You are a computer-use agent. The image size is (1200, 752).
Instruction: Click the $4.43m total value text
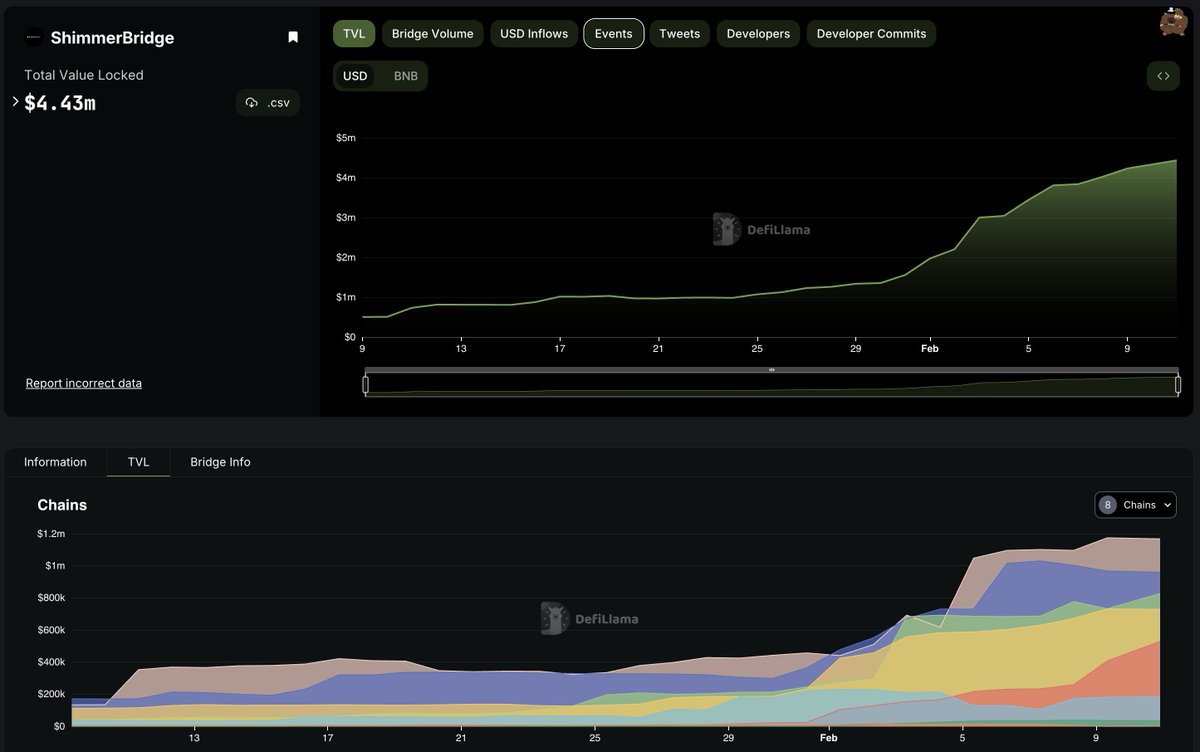[60, 102]
